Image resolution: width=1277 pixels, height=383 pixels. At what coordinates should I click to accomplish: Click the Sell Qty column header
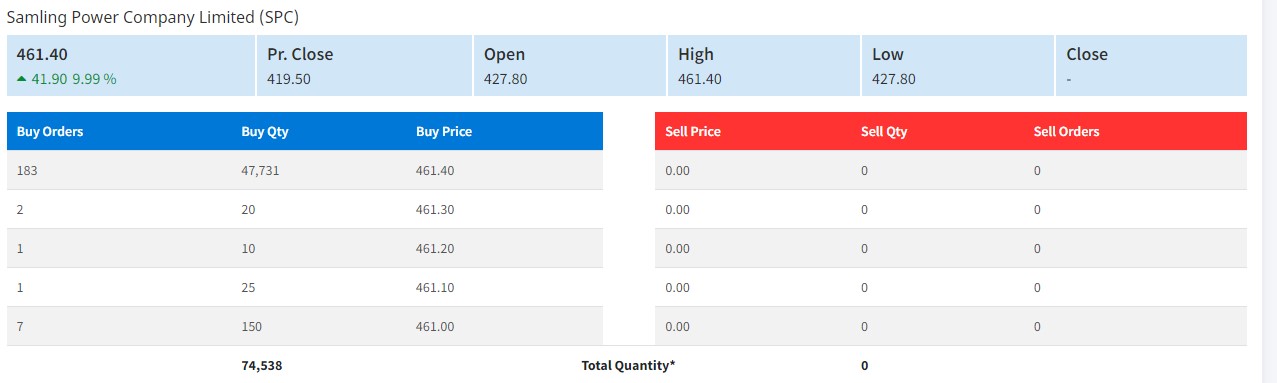(884, 131)
